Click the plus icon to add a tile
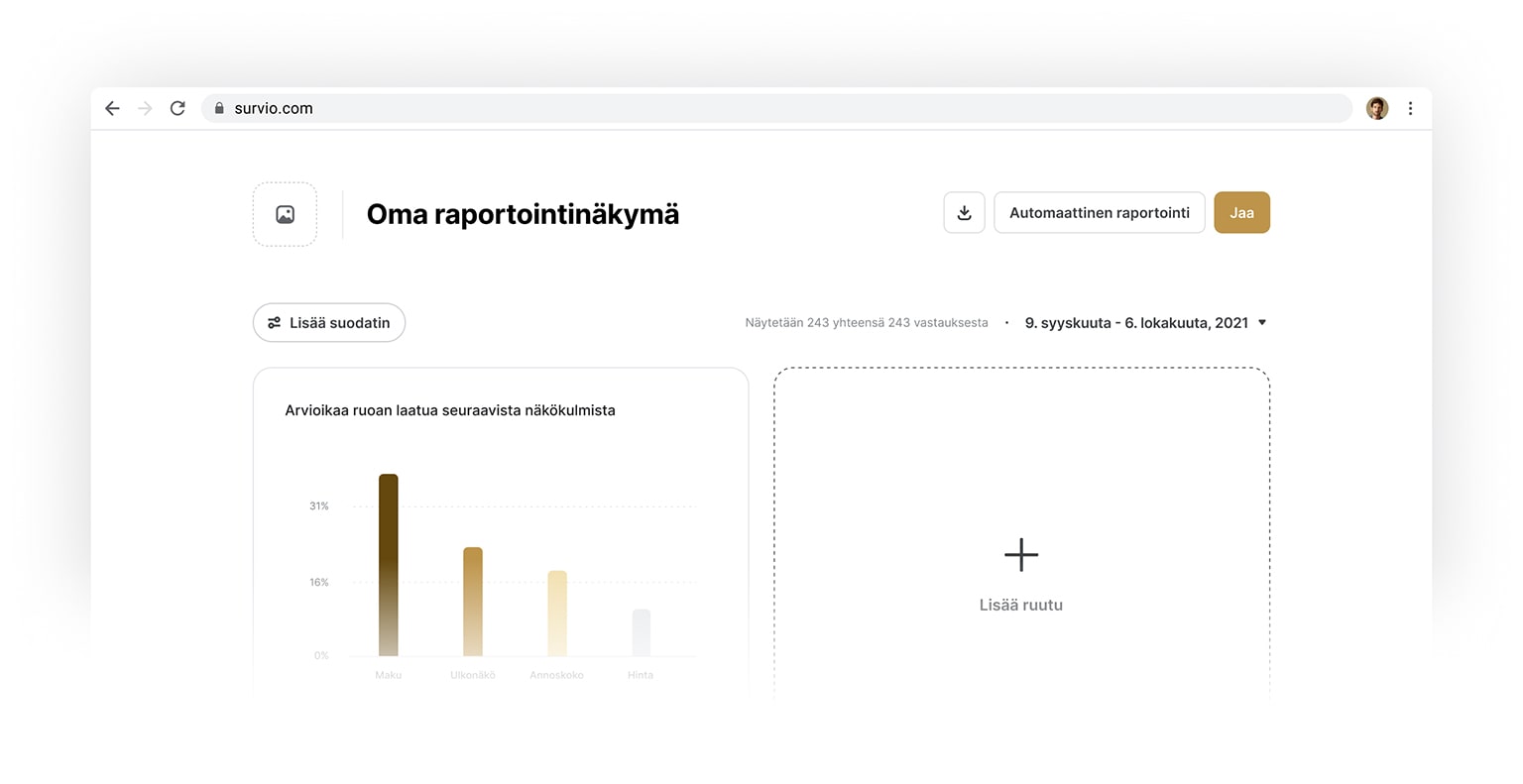The height and width of the screenshot is (784, 1523). coord(1020,555)
